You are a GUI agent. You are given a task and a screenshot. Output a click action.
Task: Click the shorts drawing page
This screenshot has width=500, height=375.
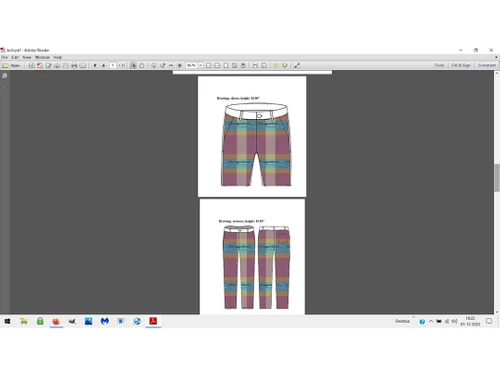click(252, 136)
